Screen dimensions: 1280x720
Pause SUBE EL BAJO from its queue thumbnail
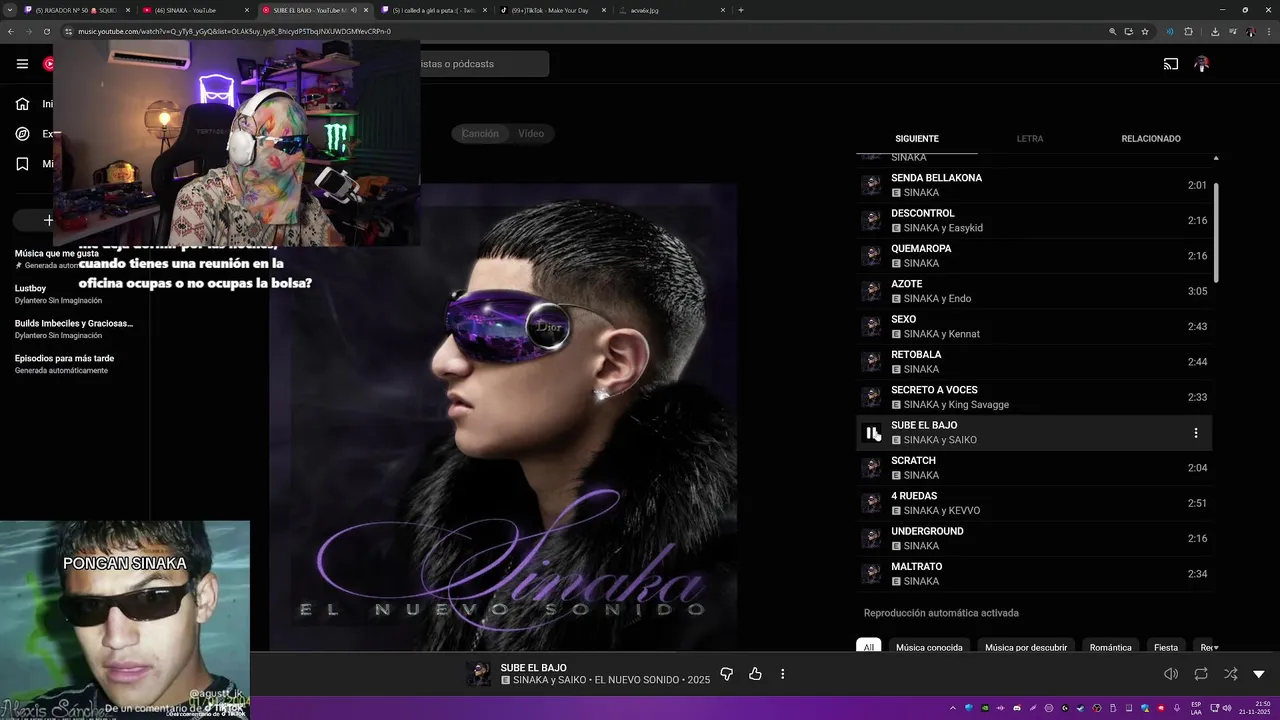(x=872, y=433)
